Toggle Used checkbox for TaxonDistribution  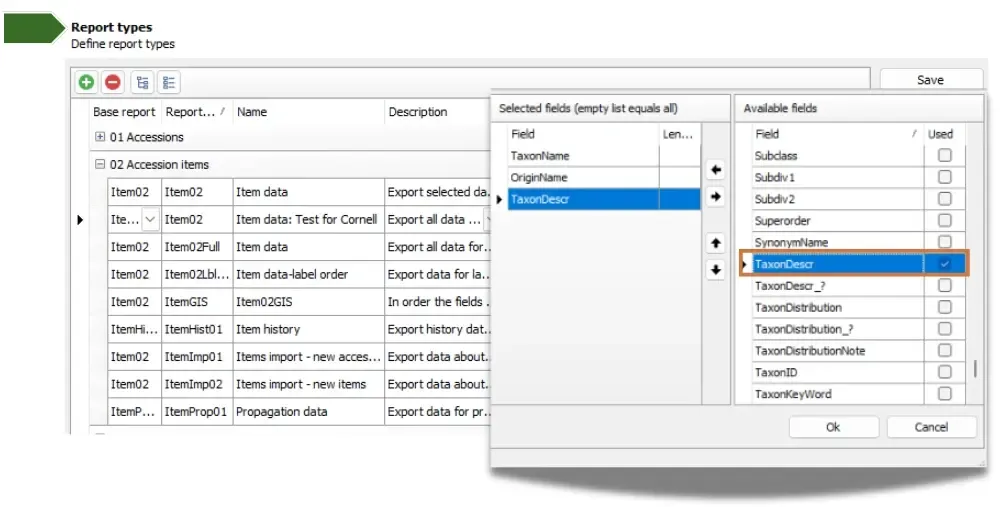pos(945,307)
